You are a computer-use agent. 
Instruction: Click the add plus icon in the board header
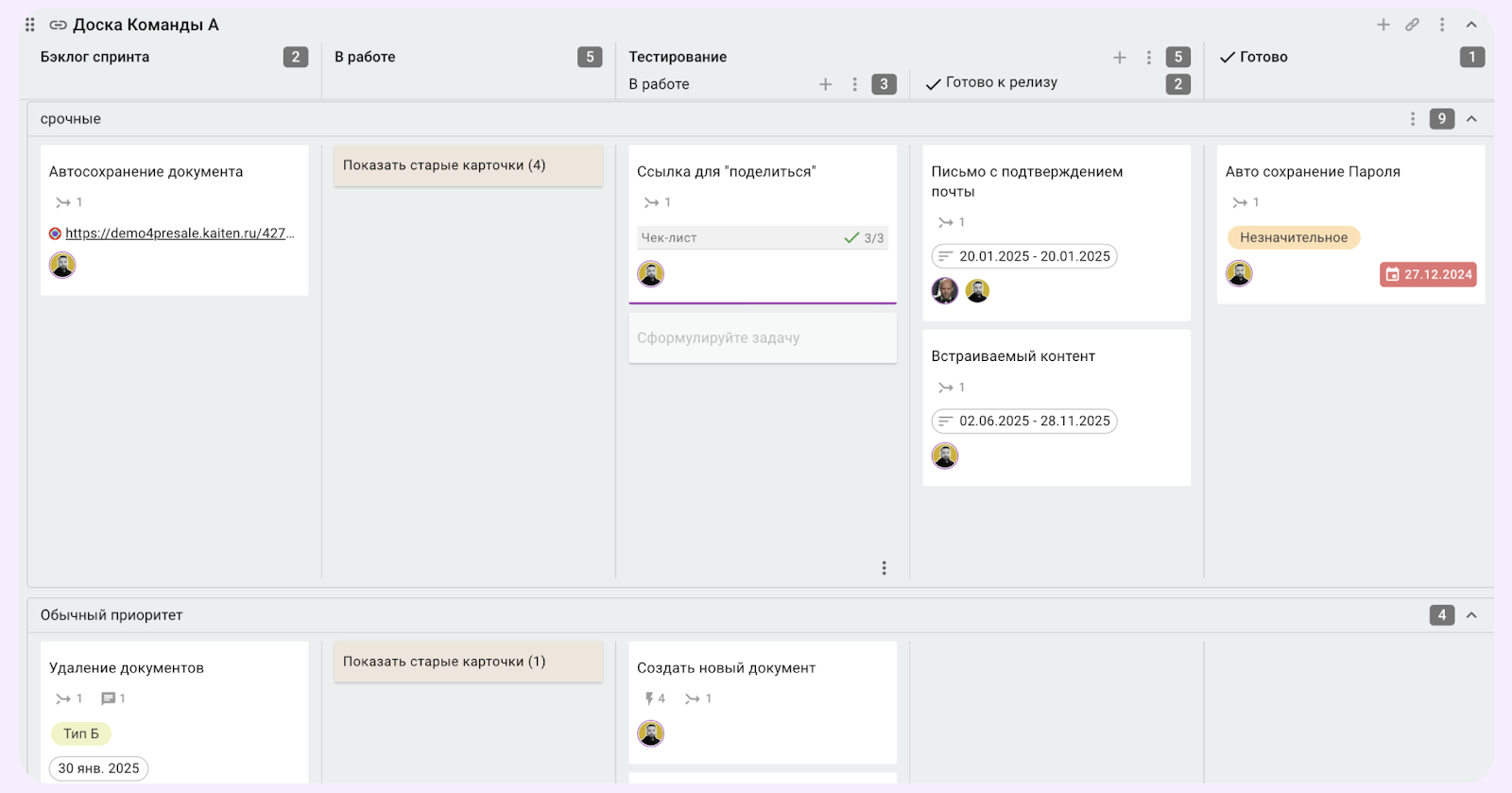1383,25
